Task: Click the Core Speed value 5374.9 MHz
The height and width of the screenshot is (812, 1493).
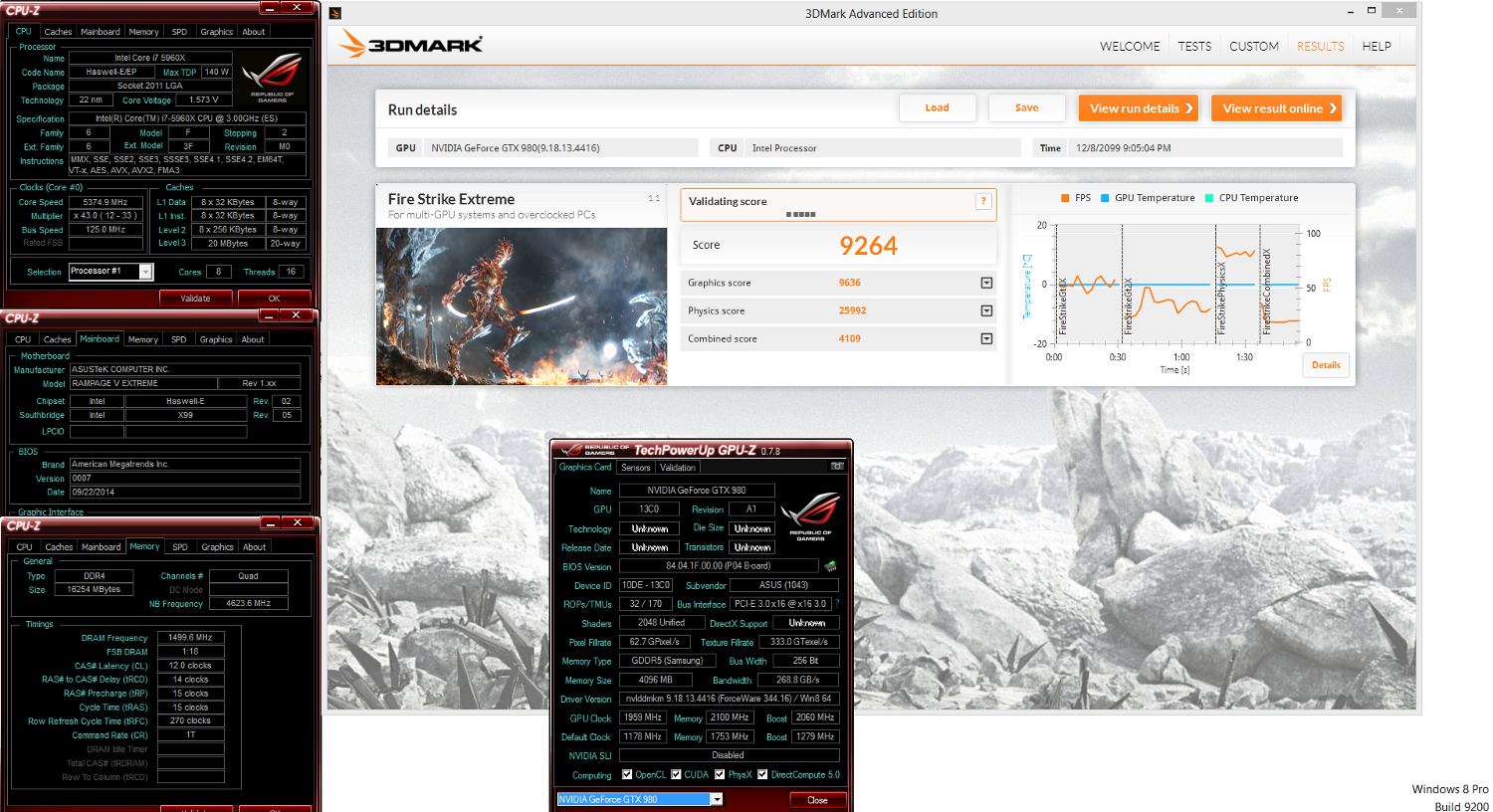Action: point(105,202)
